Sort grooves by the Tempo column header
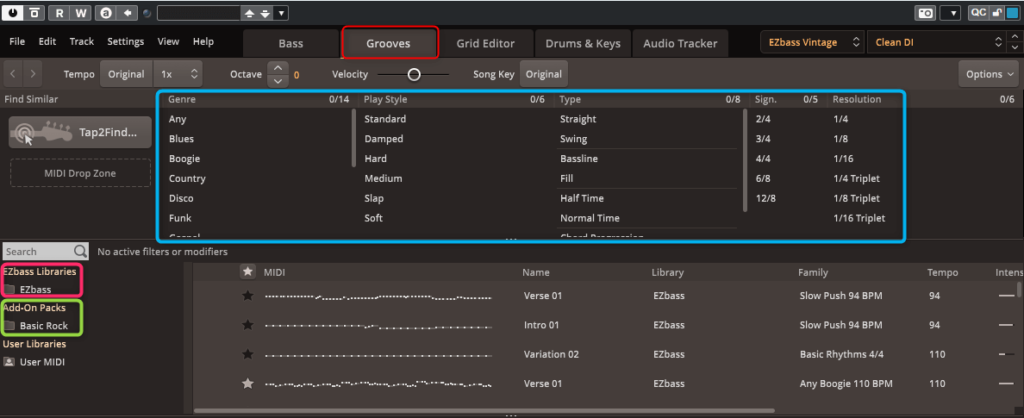Screen dimensions: 1024x418 click(942, 272)
